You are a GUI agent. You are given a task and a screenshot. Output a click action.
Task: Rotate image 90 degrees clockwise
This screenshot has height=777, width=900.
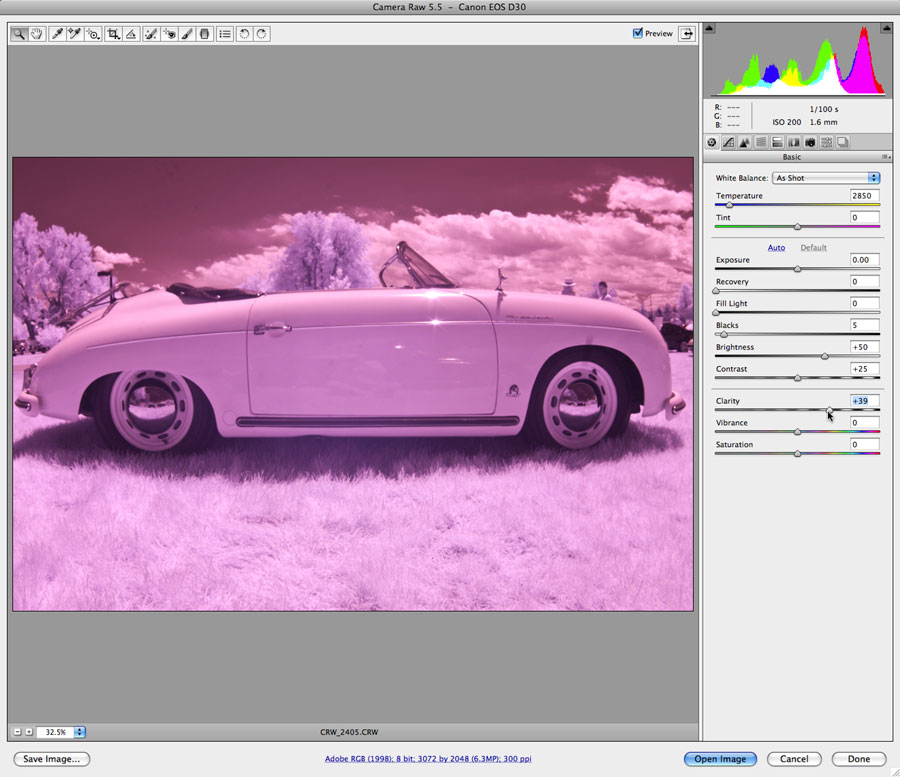tap(261, 34)
